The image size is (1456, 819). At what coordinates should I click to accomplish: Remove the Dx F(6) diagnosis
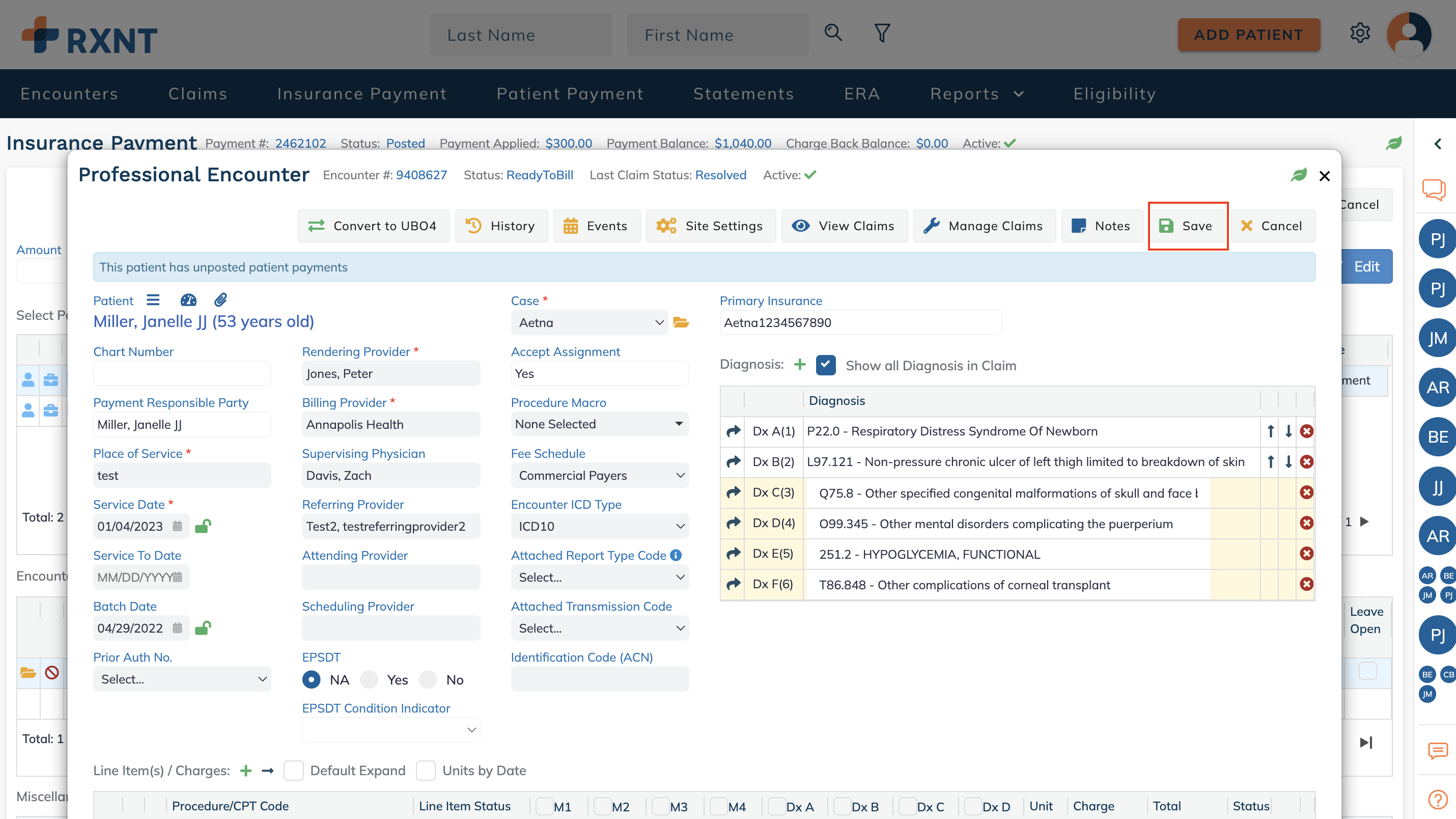[1306, 584]
